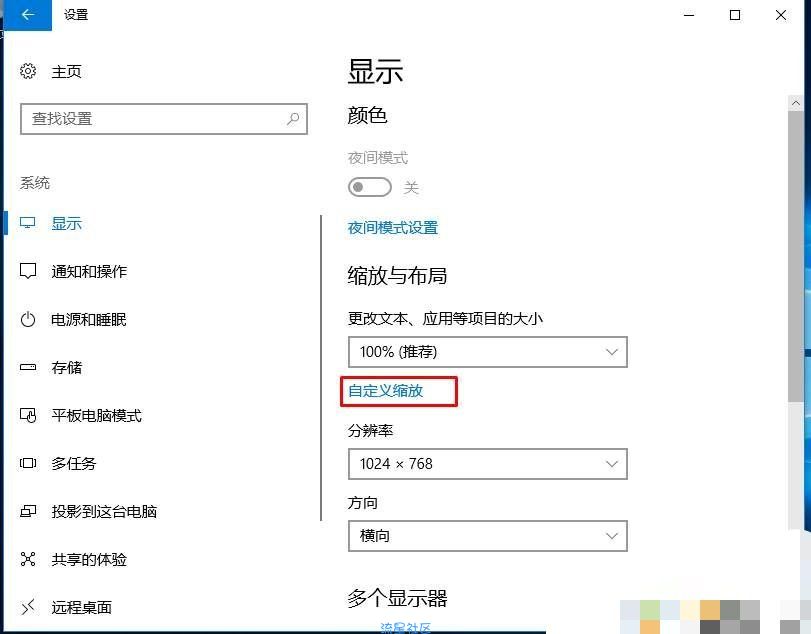Image resolution: width=811 pixels, height=634 pixels.
Task: Open the 横向 orientation dropdown
Action: [488, 536]
